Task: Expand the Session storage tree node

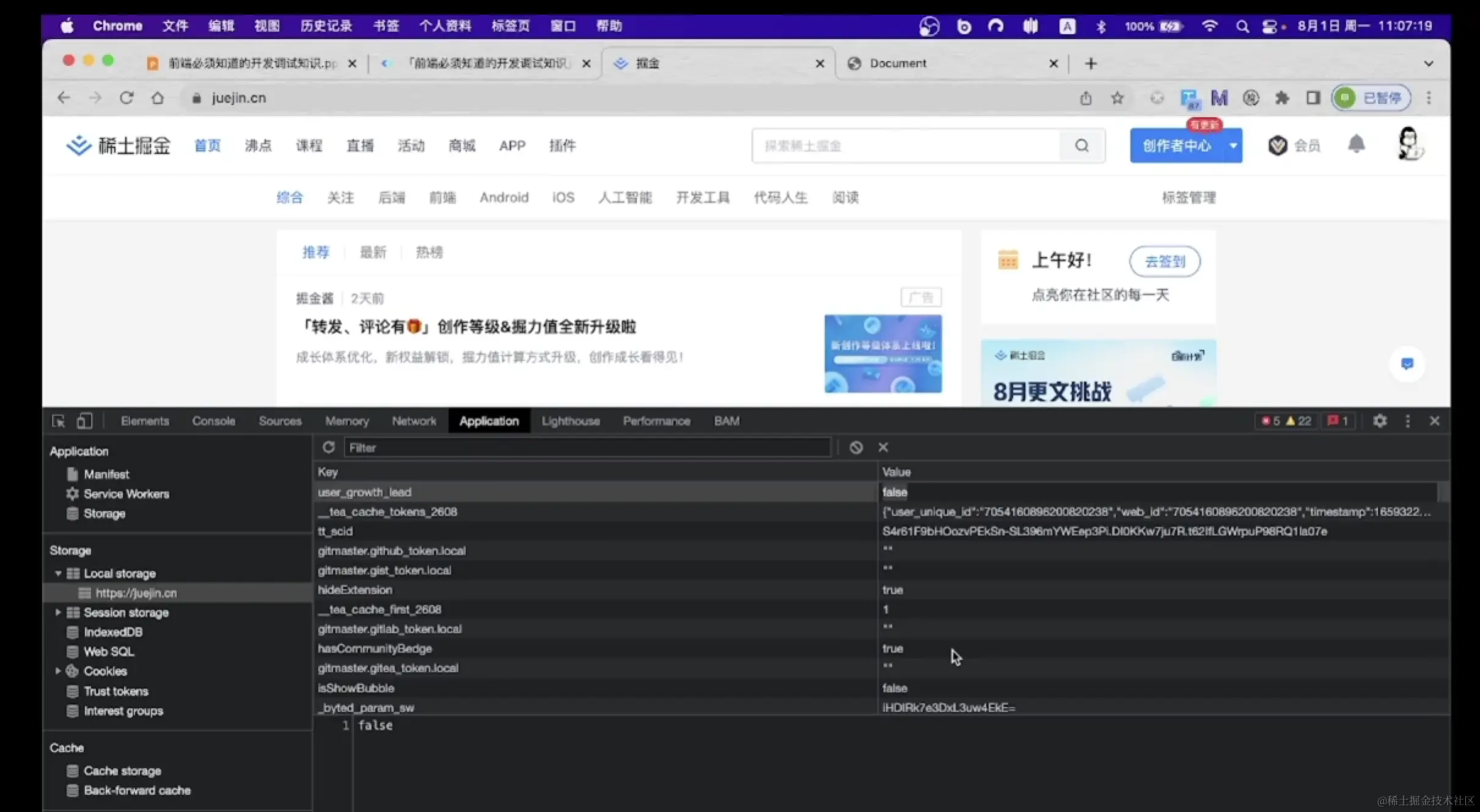Action: click(x=58, y=612)
